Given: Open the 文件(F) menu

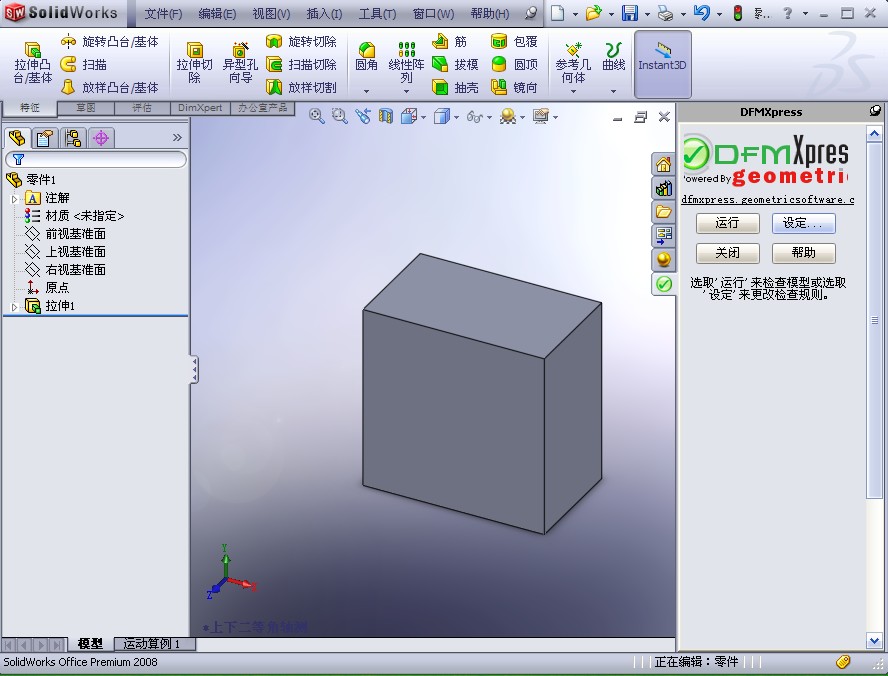Looking at the screenshot, I should [x=163, y=14].
